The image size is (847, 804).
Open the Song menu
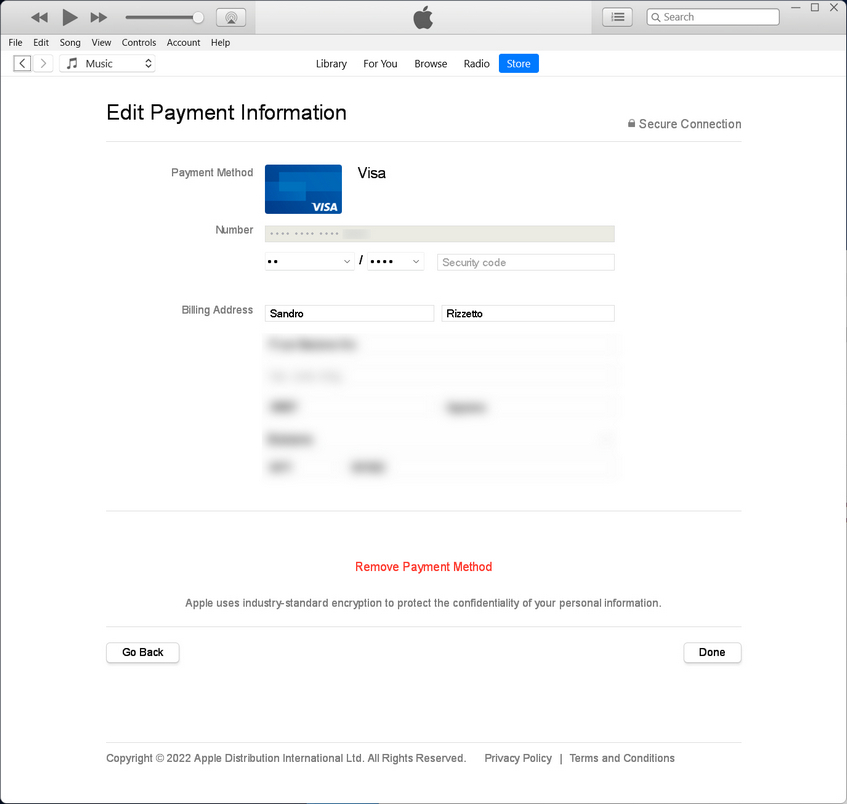(70, 42)
